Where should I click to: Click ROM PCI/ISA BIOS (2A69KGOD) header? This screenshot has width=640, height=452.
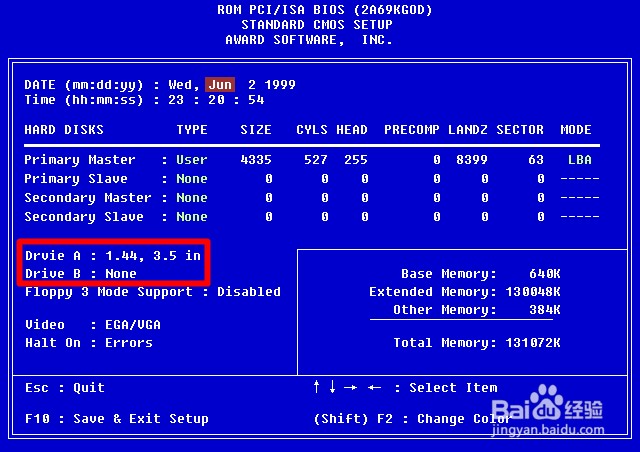[x=324, y=9]
